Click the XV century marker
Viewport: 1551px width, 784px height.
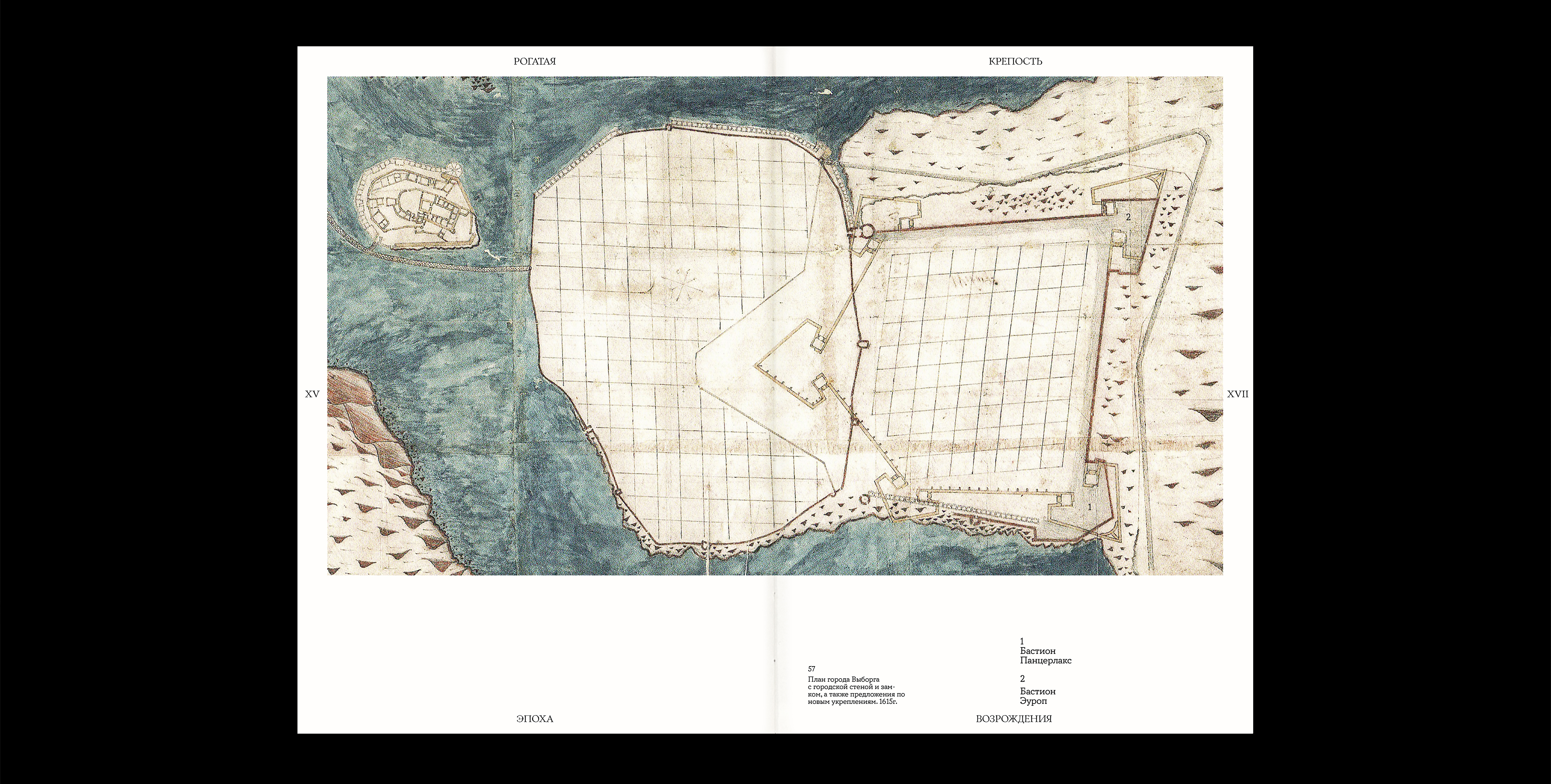pos(312,394)
